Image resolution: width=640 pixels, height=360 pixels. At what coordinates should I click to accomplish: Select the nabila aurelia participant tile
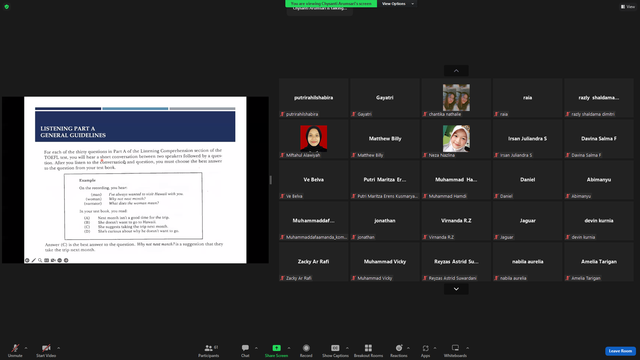(527, 262)
